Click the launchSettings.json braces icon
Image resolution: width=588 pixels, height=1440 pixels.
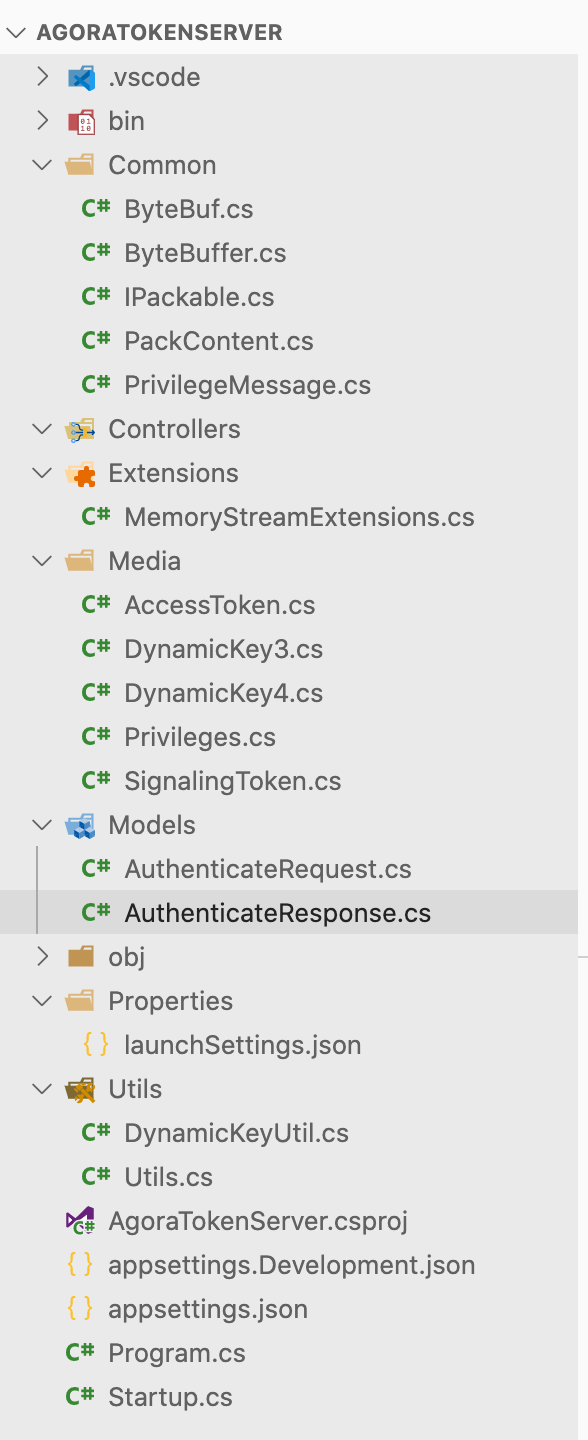(96, 1045)
